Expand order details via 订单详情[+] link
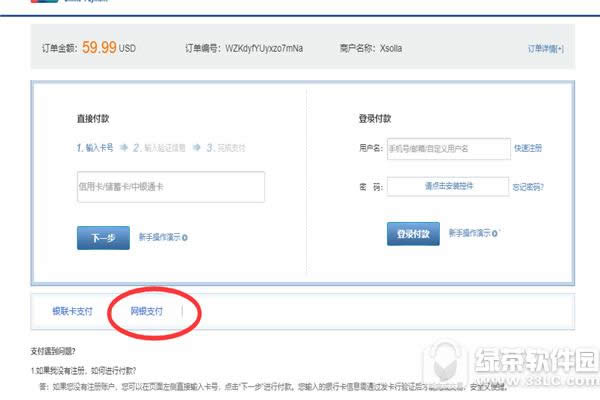The width and height of the screenshot is (600, 400). [x=545, y=48]
